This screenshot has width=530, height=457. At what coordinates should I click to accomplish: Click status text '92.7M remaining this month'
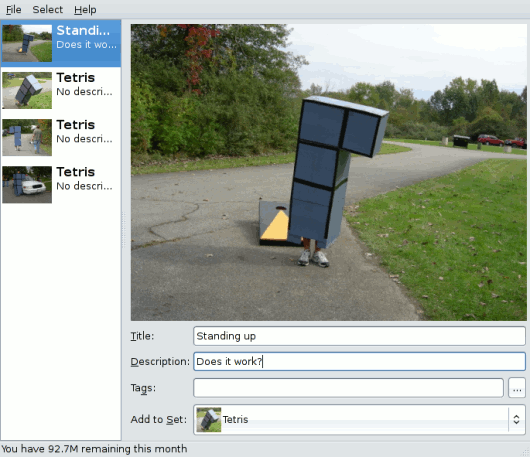point(117,449)
